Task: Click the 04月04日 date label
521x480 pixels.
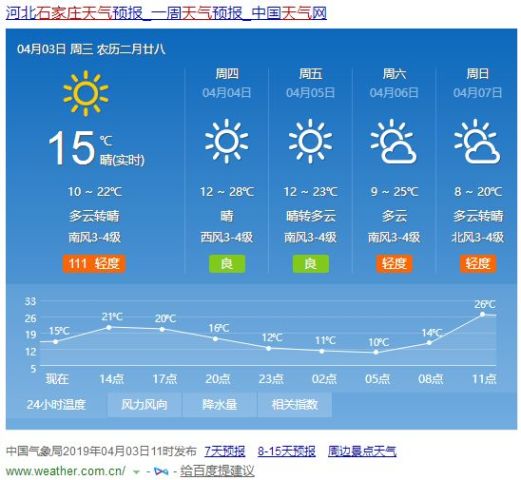Action: (x=227, y=93)
